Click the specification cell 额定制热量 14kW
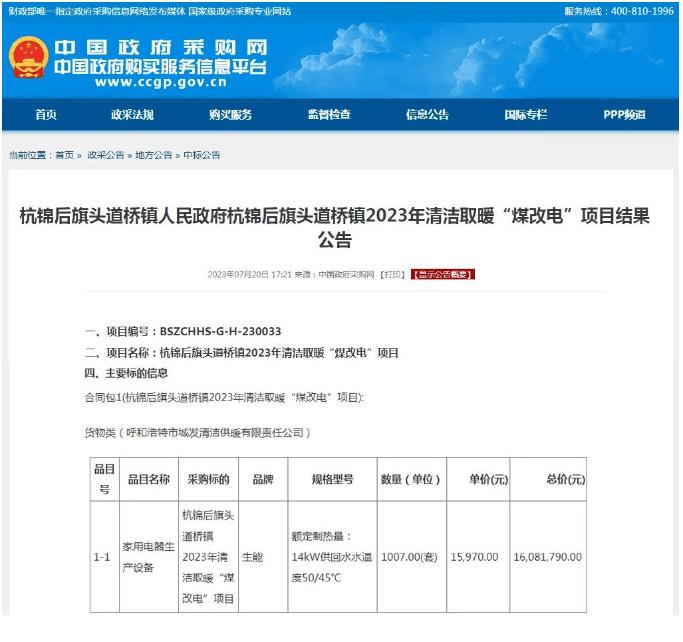683x642 pixels. click(332, 557)
